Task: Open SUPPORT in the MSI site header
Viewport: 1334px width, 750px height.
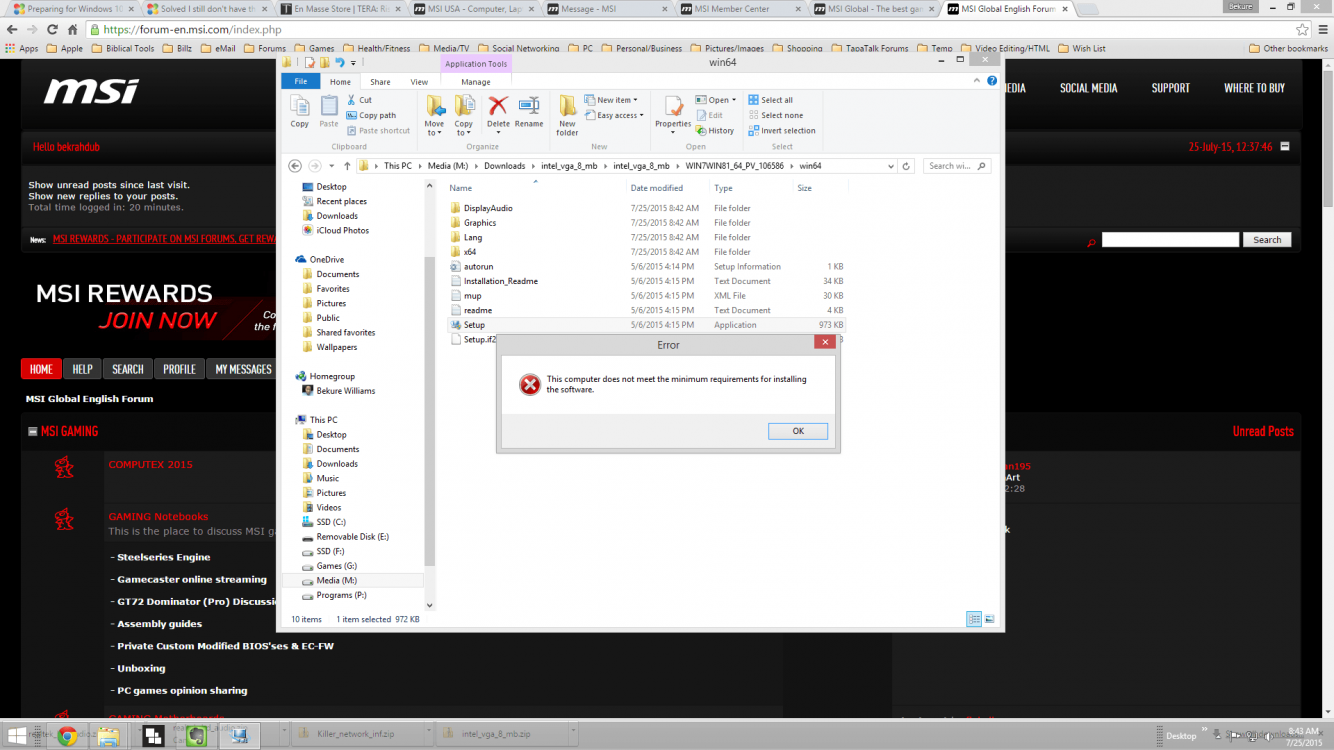Action: (x=1170, y=88)
